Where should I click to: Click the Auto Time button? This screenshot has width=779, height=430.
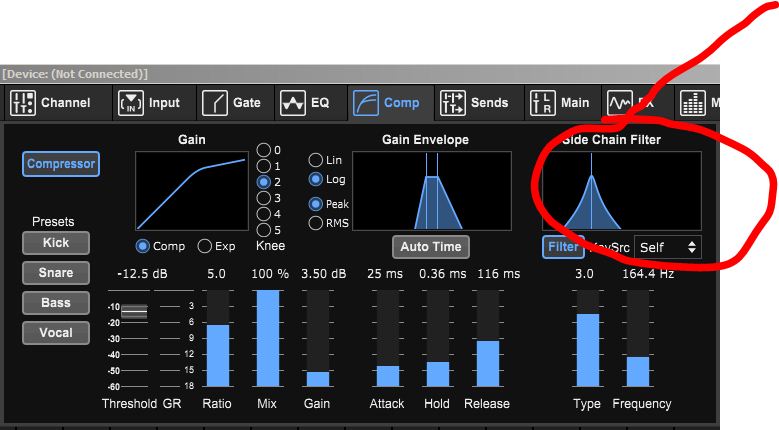pos(431,247)
